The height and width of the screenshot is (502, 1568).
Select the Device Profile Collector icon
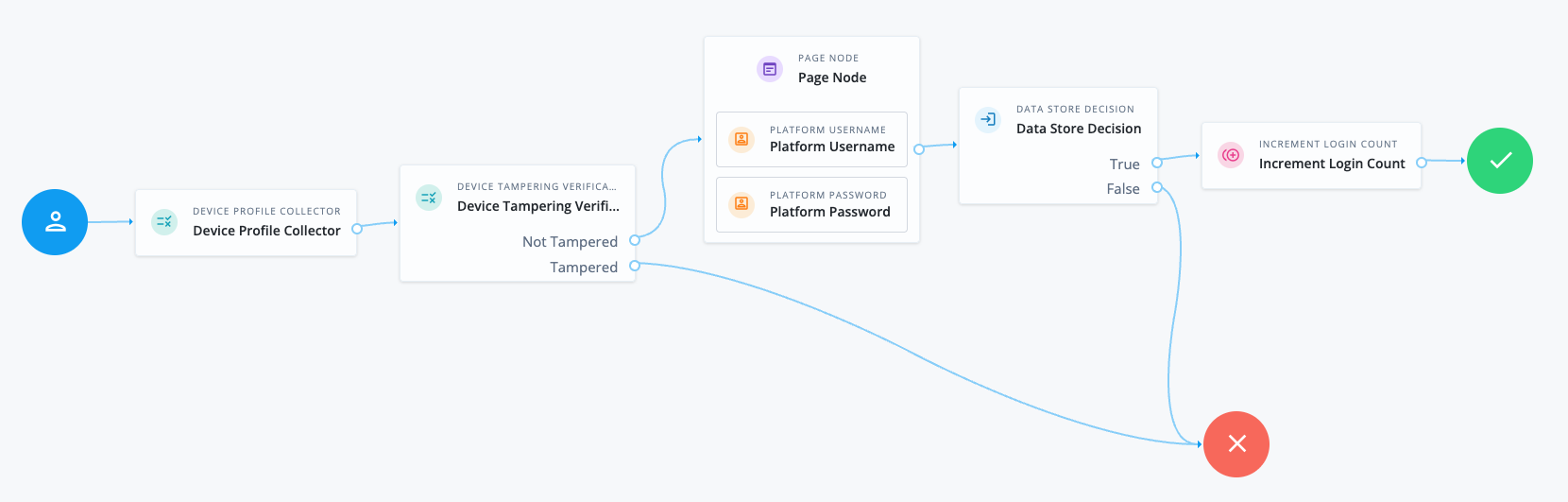coord(164,222)
